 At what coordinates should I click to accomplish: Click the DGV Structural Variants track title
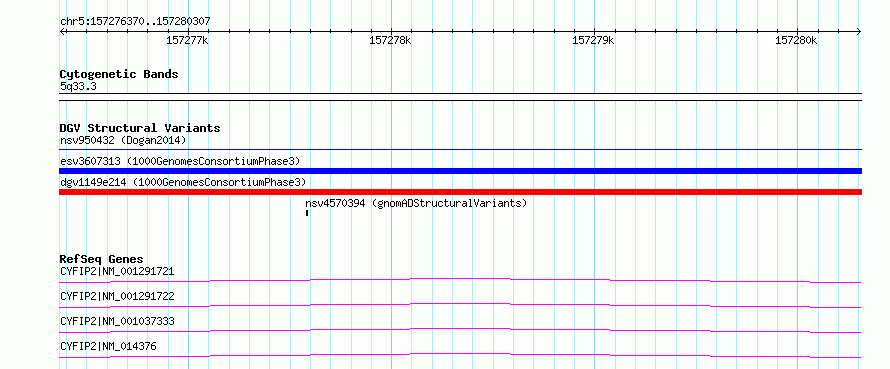[140, 128]
